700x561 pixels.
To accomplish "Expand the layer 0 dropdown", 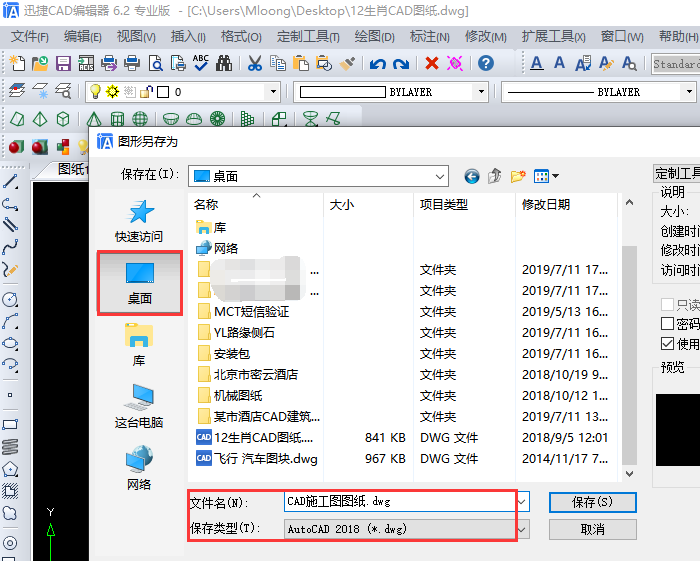I will pos(273,92).
